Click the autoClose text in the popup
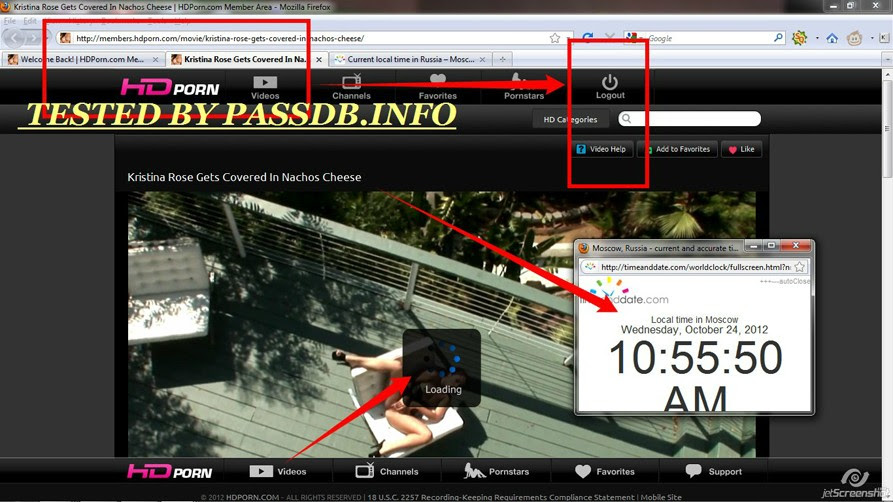 click(x=794, y=281)
